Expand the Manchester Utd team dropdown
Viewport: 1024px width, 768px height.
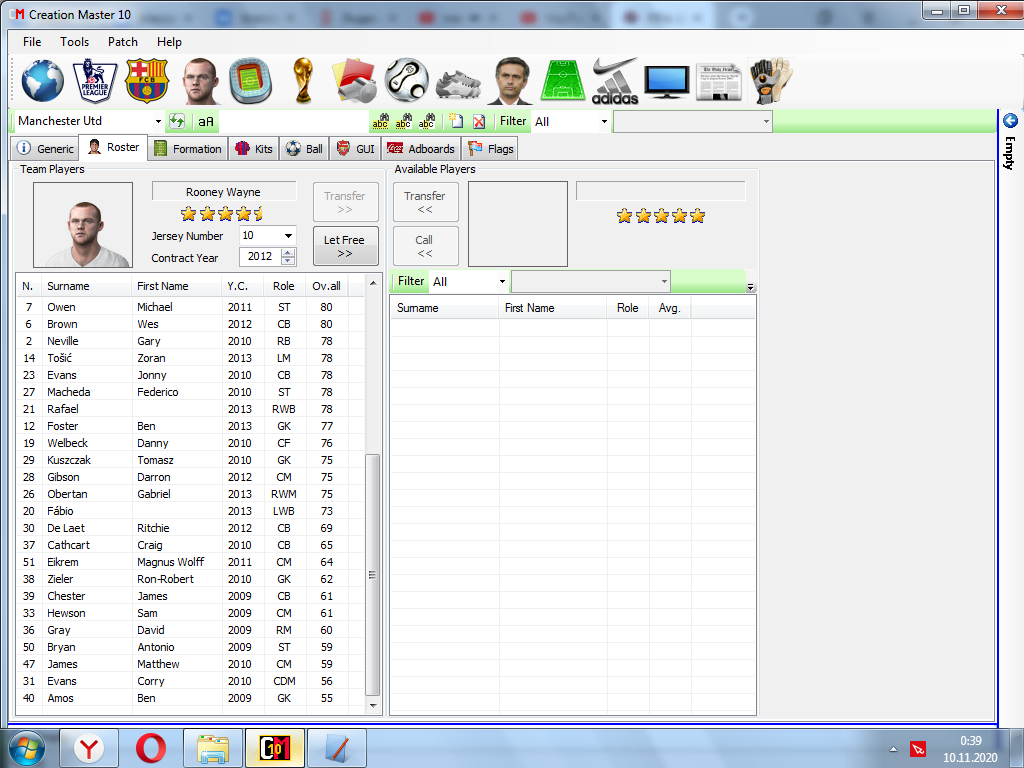click(158, 121)
